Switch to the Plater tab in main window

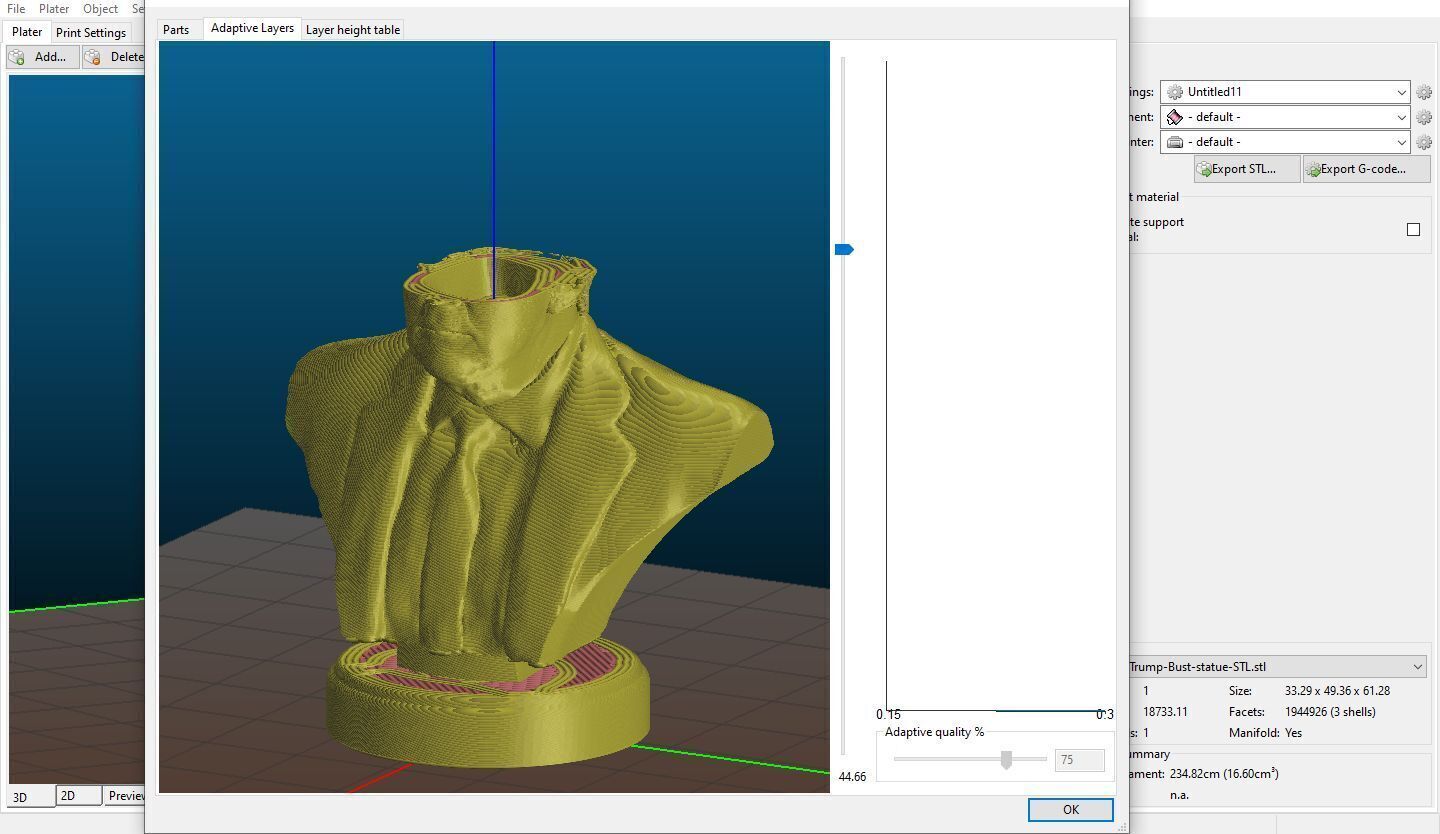[27, 32]
